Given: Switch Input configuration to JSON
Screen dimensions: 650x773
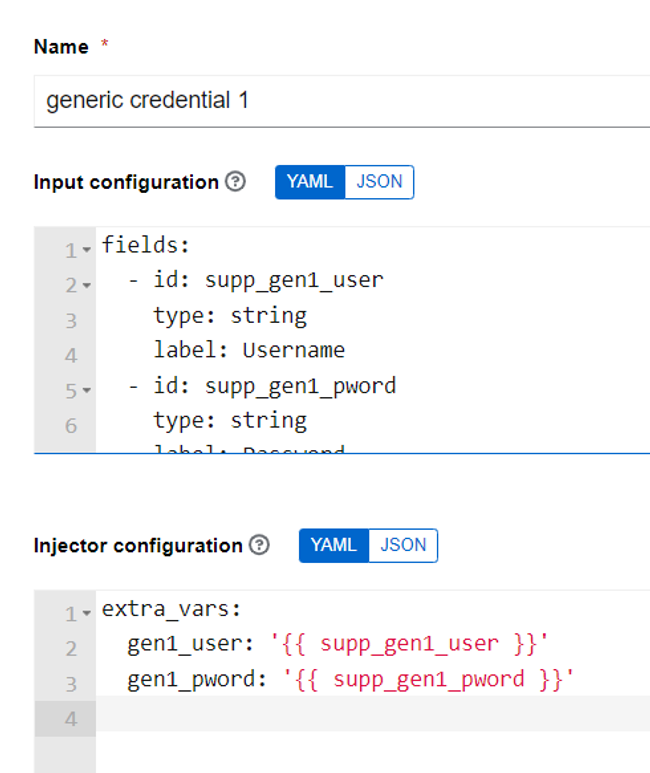Looking at the screenshot, I should [379, 182].
